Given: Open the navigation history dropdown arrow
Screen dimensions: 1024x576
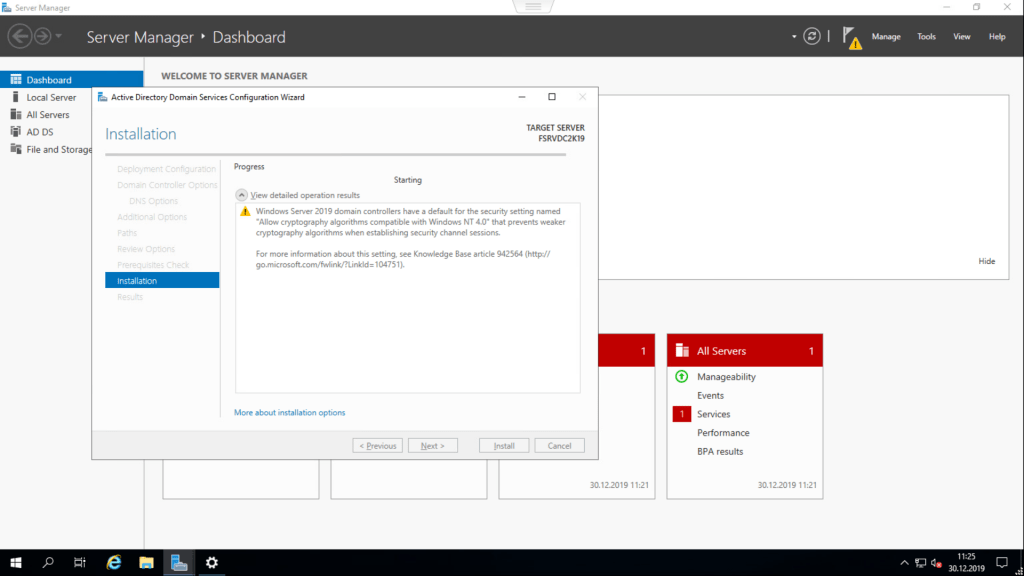Looking at the screenshot, I should (59, 37).
